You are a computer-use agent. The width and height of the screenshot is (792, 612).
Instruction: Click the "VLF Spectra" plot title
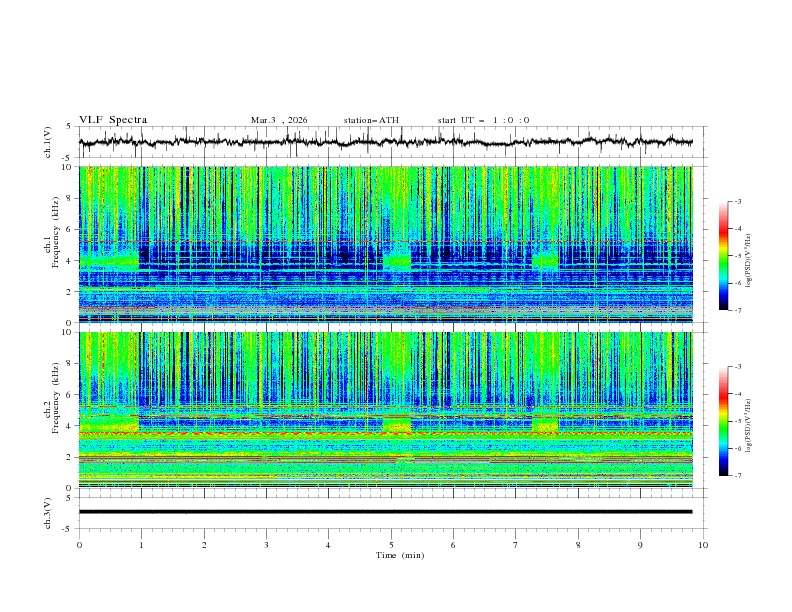[113, 120]
